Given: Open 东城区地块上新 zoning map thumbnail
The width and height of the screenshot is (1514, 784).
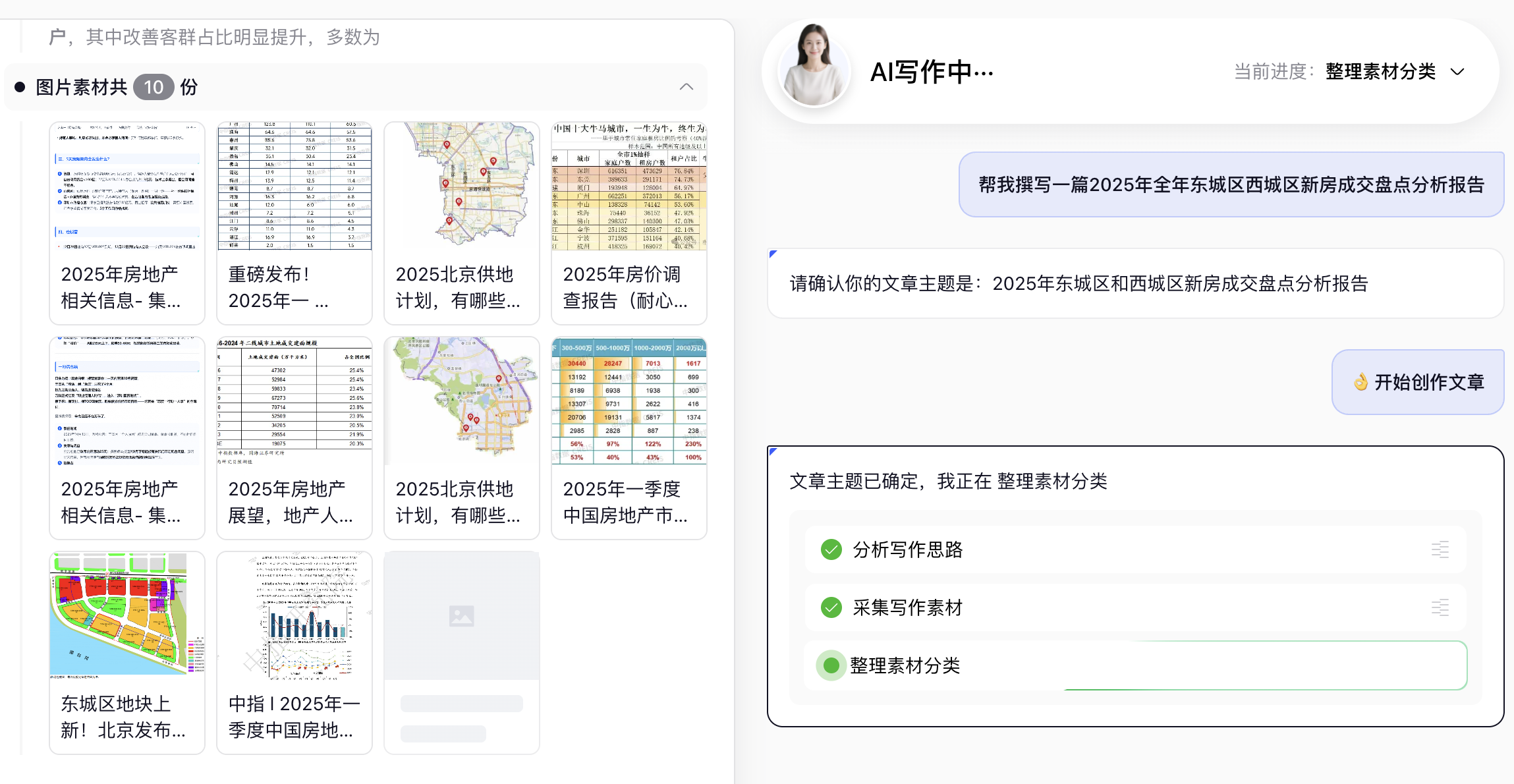Looking at the screenshot, I should [x=127, y=614].
